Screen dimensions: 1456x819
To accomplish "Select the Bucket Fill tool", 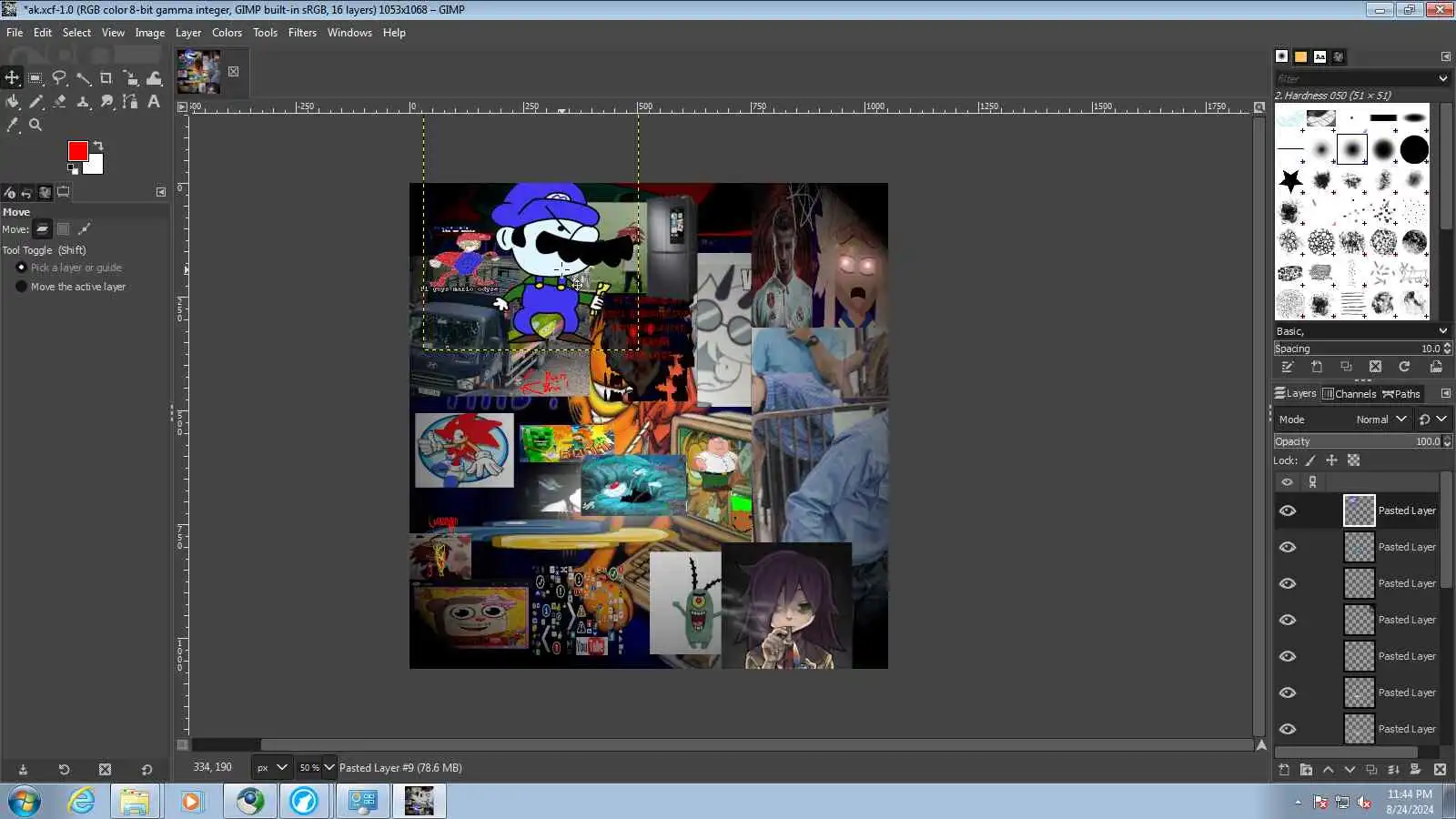I will click(12, 102).
